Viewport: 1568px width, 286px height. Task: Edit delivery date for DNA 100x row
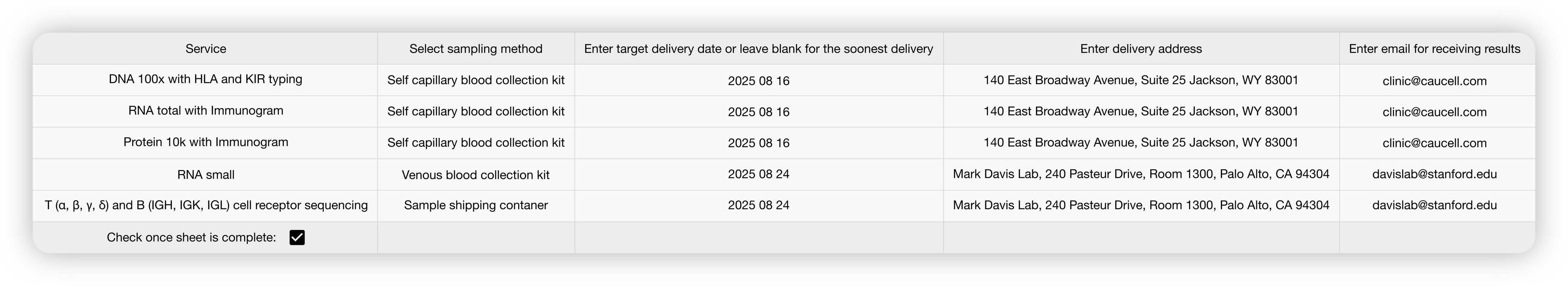point(758,81)
